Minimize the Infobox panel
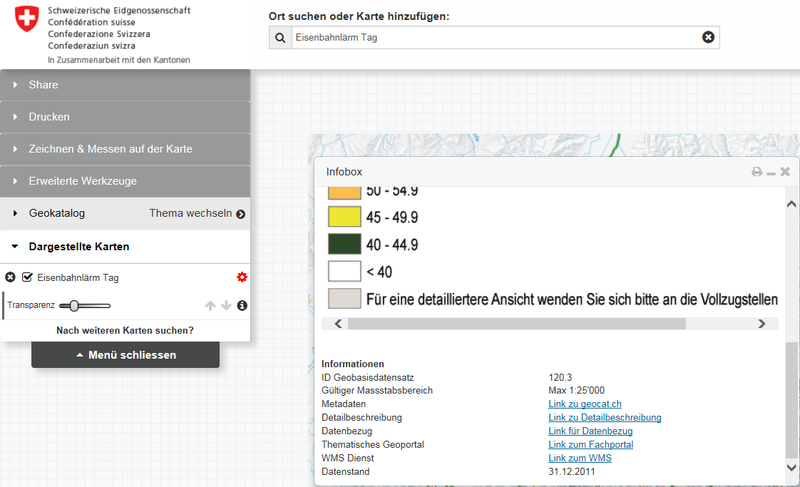800x487 pixels. pos(771,172)
